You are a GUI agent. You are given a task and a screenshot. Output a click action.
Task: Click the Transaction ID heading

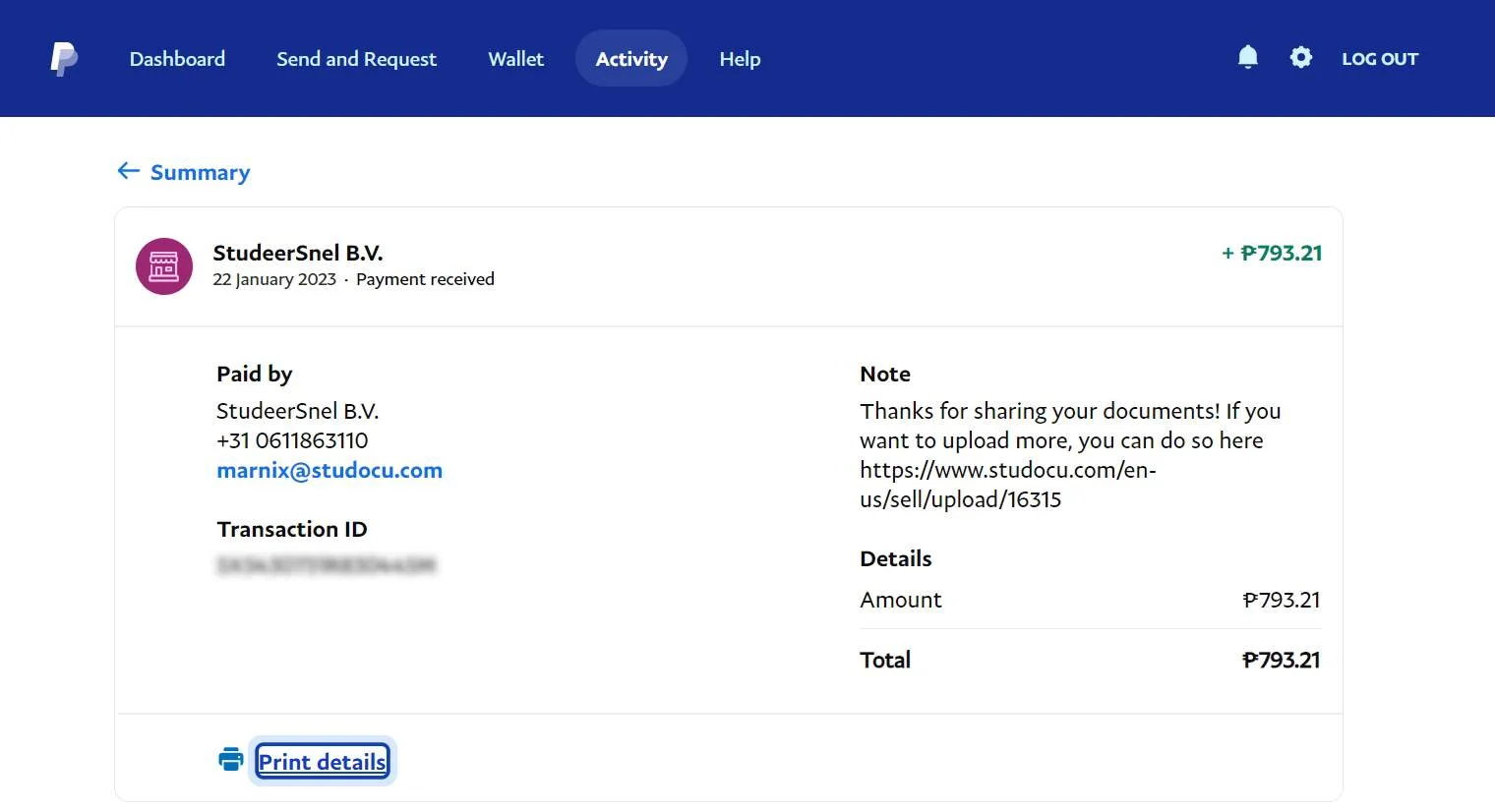click(292, 529)
